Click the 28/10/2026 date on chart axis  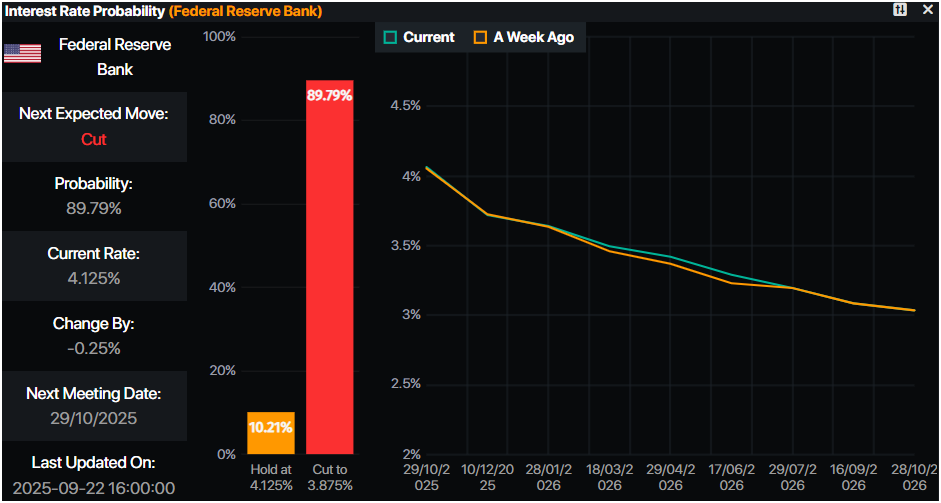pos(913,477)
